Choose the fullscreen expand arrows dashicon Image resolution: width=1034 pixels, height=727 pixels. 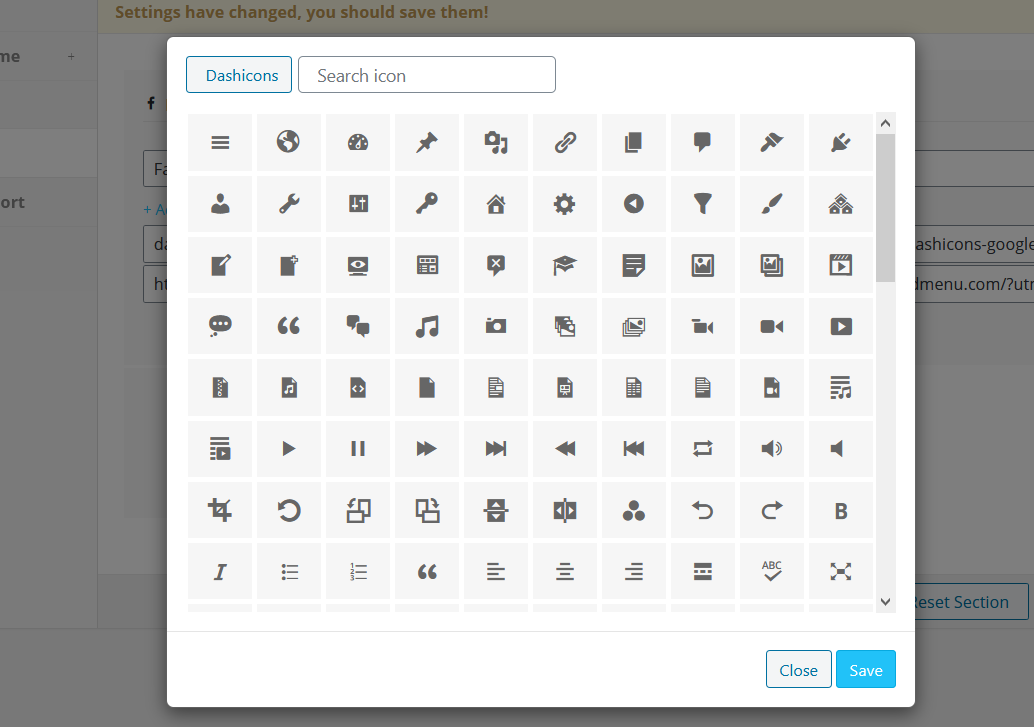(841, 571)
